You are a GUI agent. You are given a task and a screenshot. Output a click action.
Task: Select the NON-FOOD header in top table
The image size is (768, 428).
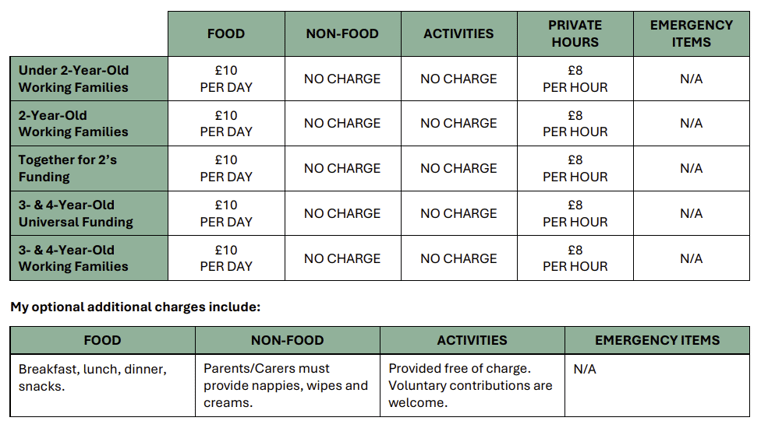[x=342, y=34]
